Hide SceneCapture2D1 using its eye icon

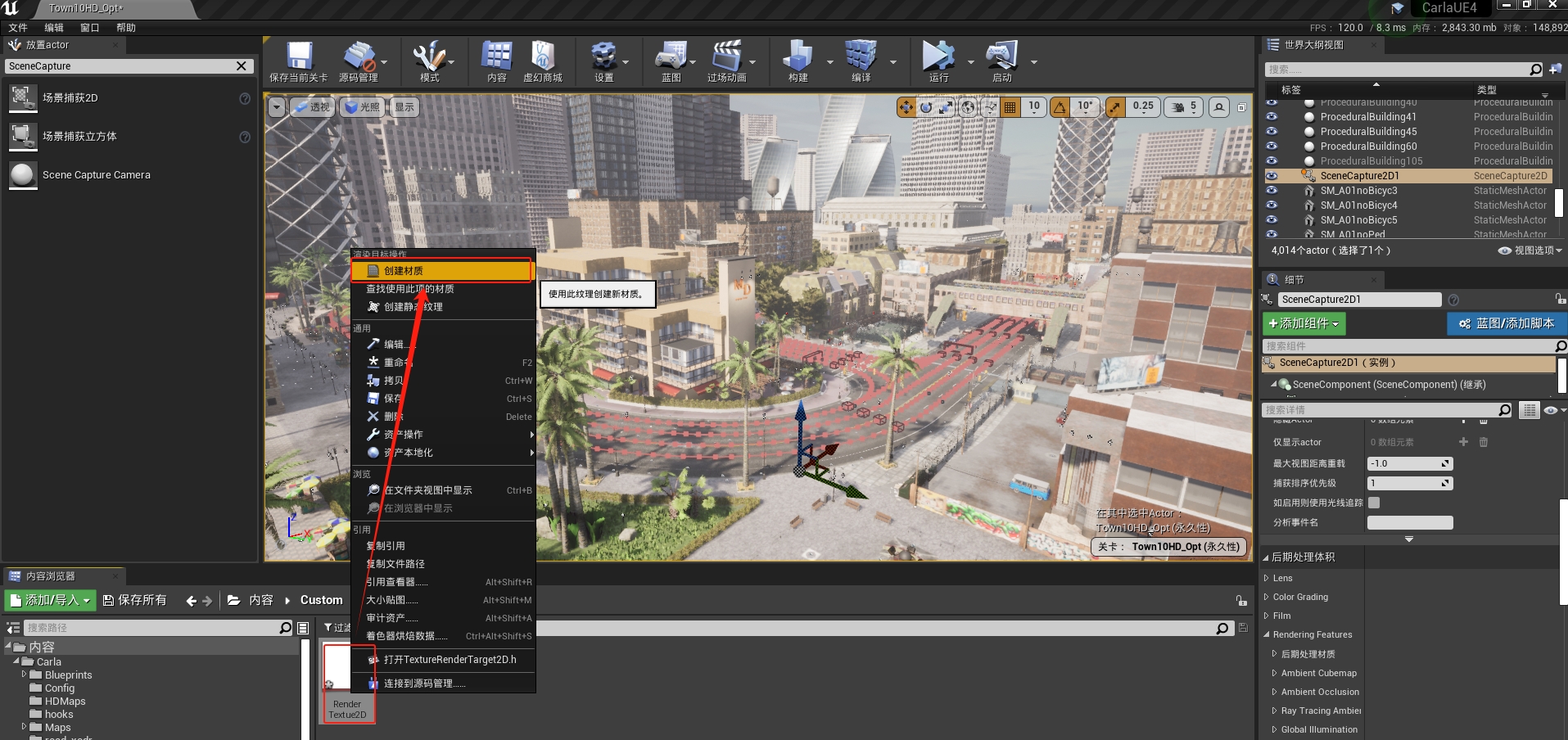coord(1272,176)
